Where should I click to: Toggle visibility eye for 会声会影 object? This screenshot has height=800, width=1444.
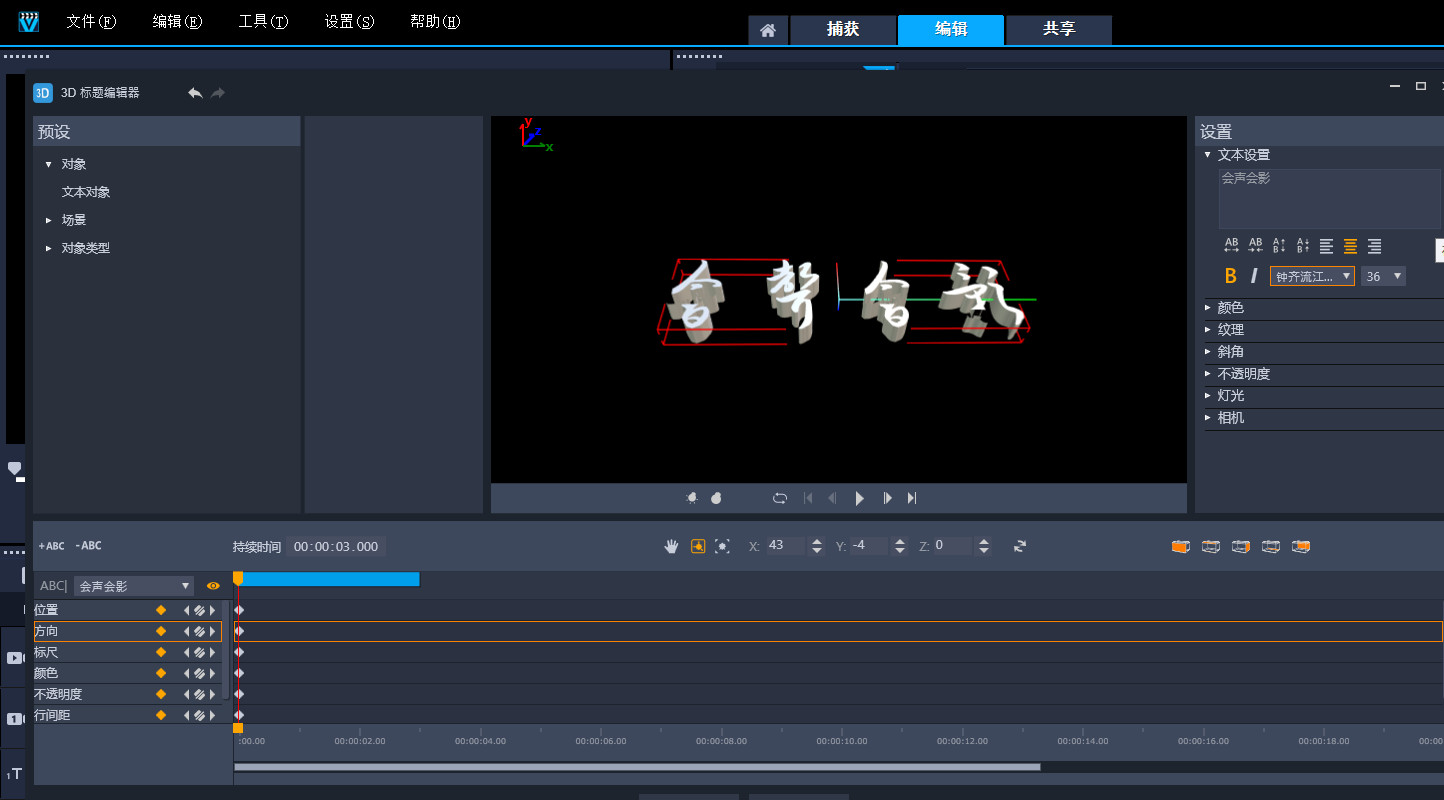(x=213, y=586)
